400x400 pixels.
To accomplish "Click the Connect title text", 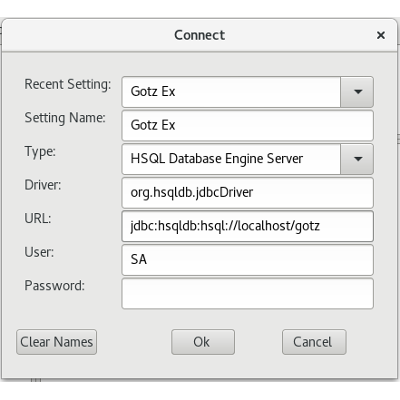I will pos(199,35).
